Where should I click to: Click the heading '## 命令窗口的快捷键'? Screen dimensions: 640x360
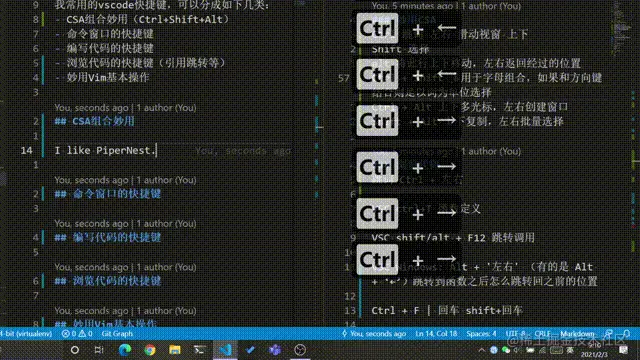pos(108,194)
